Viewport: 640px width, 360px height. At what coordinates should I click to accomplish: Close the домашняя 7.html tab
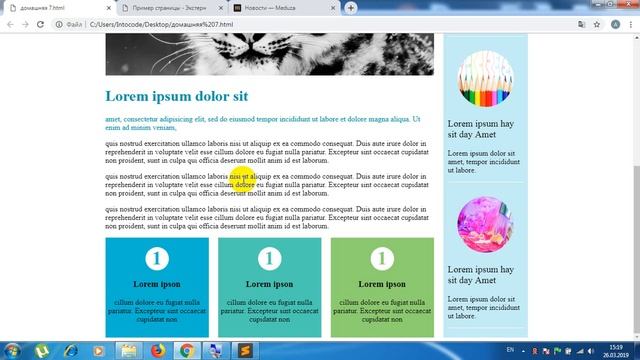click(x=109, y=8)
